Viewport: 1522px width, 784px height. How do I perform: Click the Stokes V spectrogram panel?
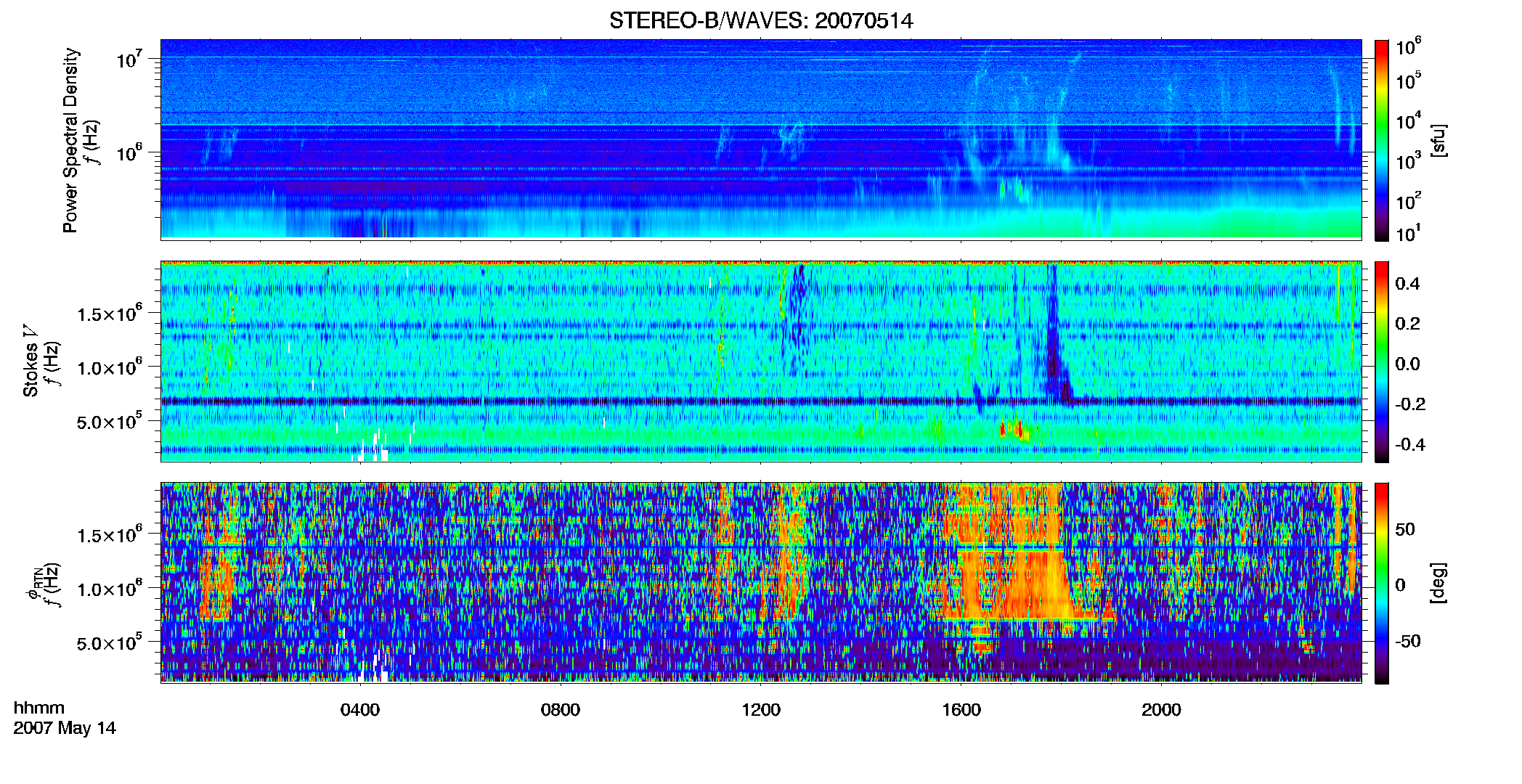(761, 361)
